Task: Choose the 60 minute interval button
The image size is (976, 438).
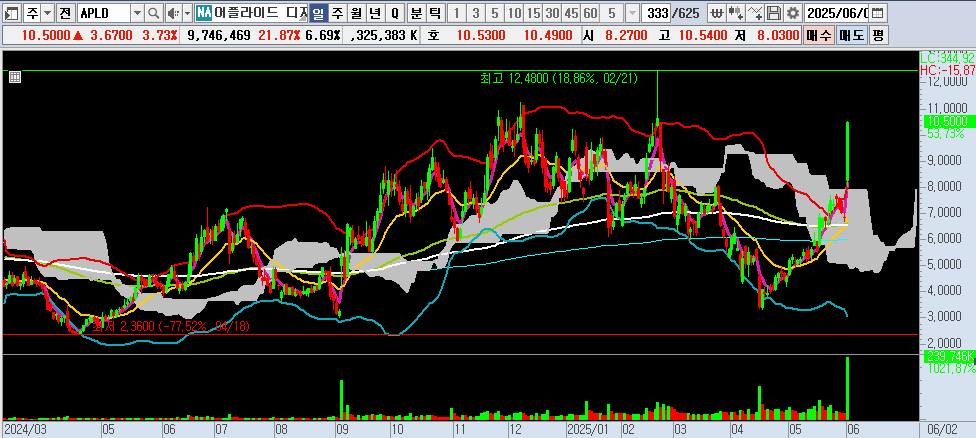Action: [591, 12]
